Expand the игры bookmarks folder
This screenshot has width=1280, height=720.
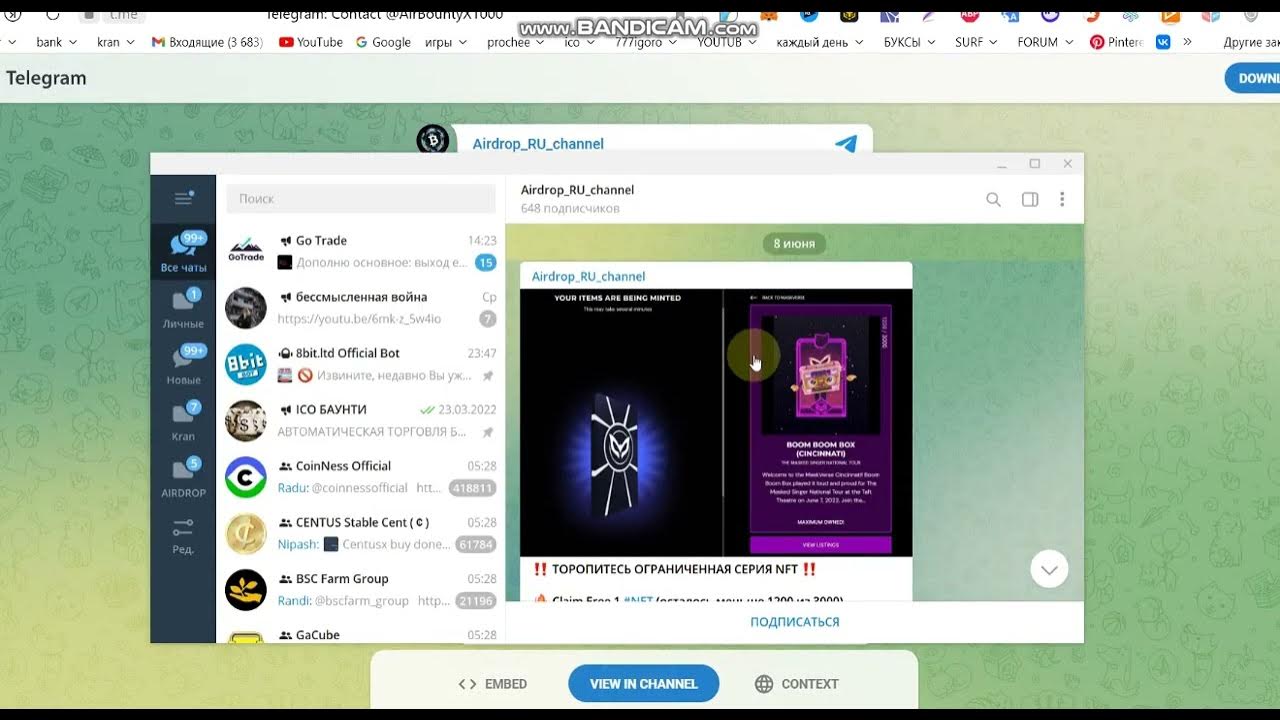pyautogui.click(x=446, y=42)
